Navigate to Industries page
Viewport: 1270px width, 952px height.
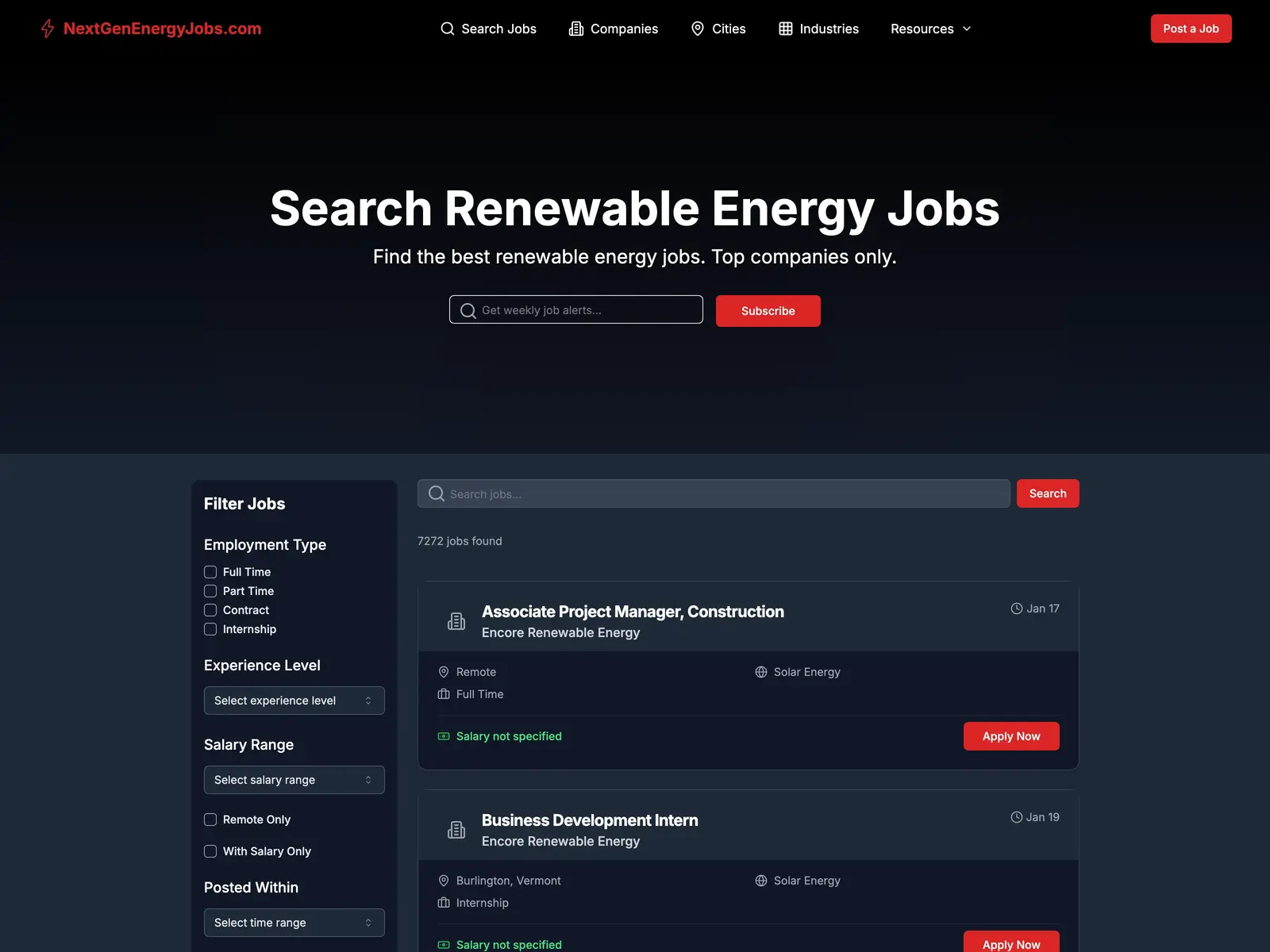819,29
